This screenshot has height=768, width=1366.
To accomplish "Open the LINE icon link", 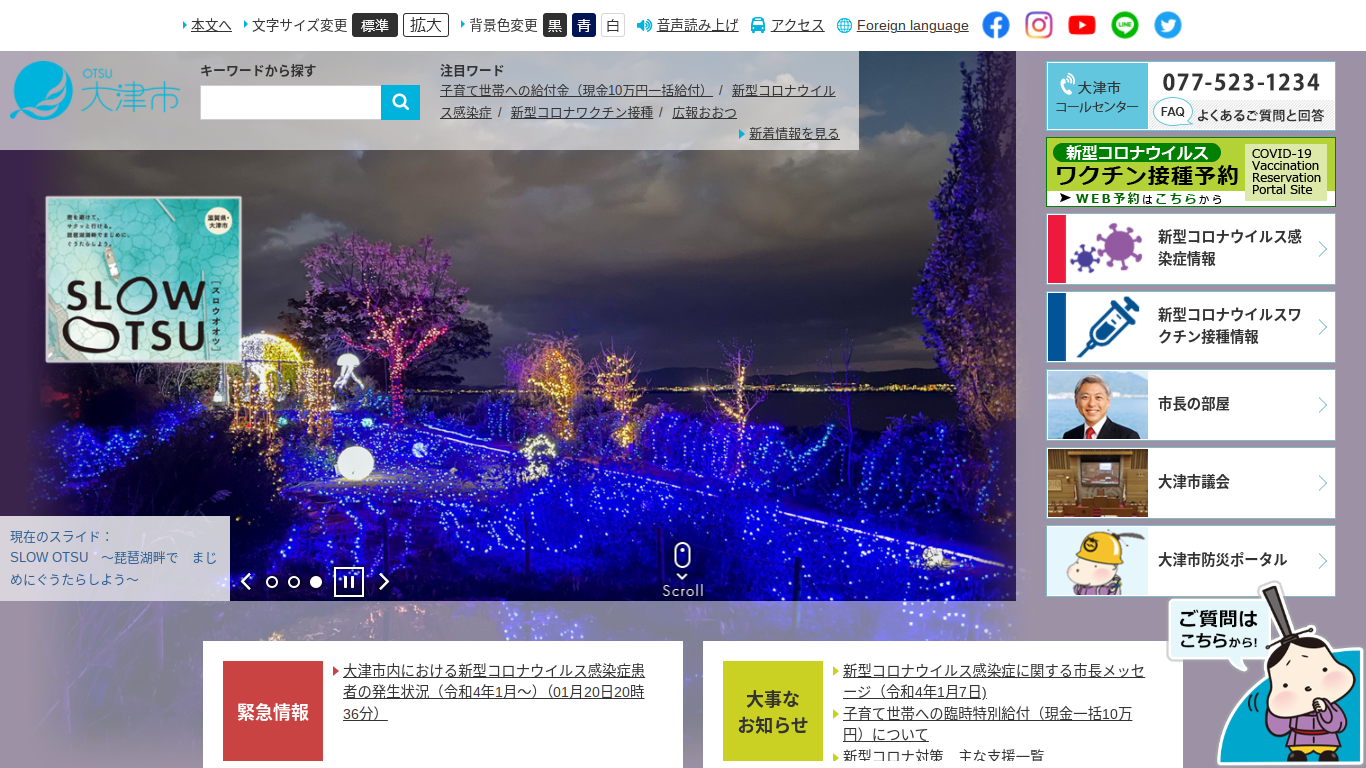I will click(x=1125, y=25).
